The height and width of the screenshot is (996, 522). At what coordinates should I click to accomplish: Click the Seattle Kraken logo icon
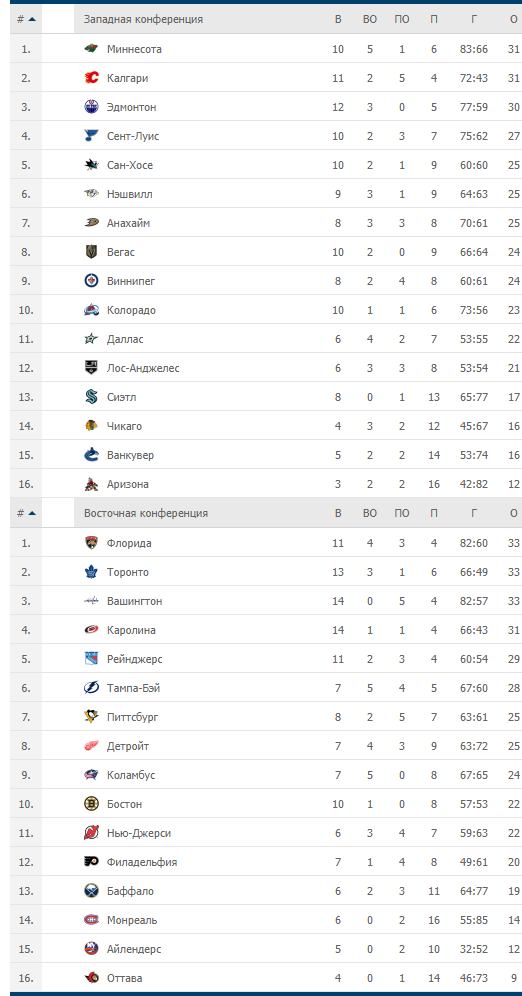point(91,397)
